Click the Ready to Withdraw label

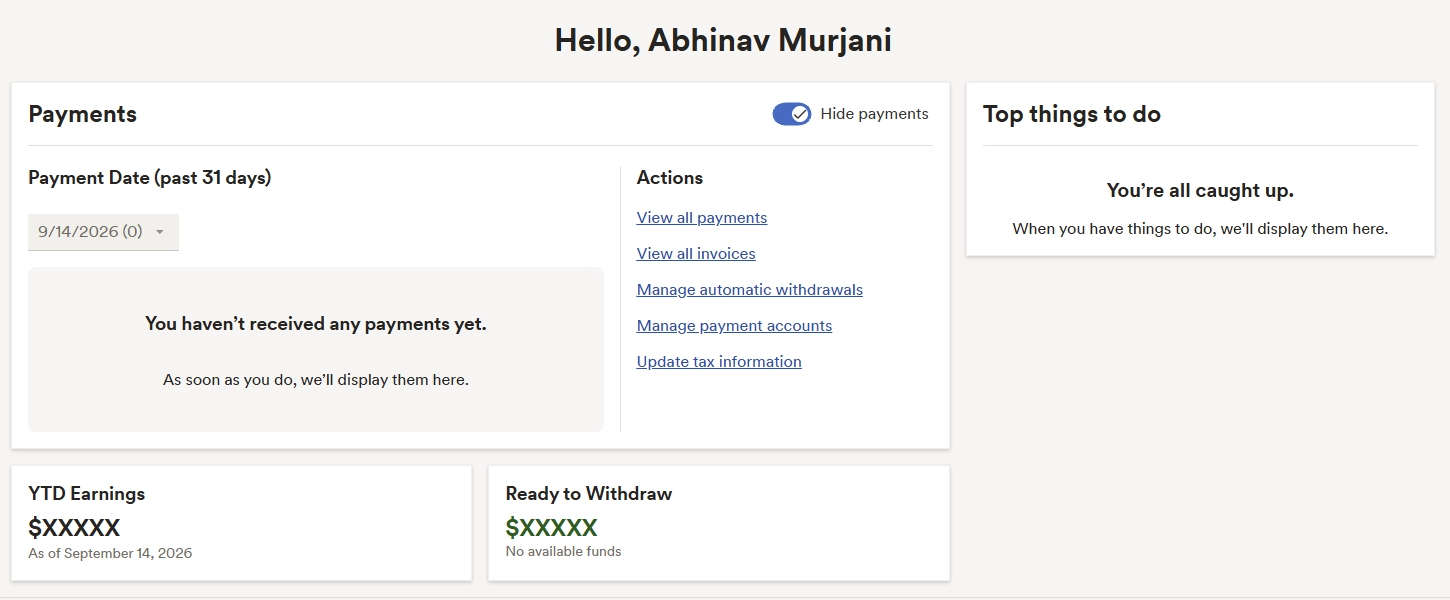coord(589,494)
